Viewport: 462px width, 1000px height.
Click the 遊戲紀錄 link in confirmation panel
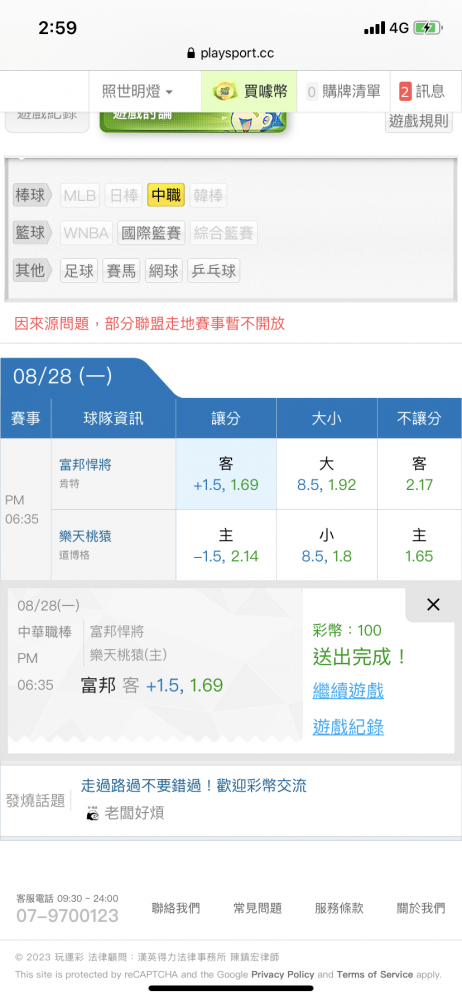coord(348,726)
